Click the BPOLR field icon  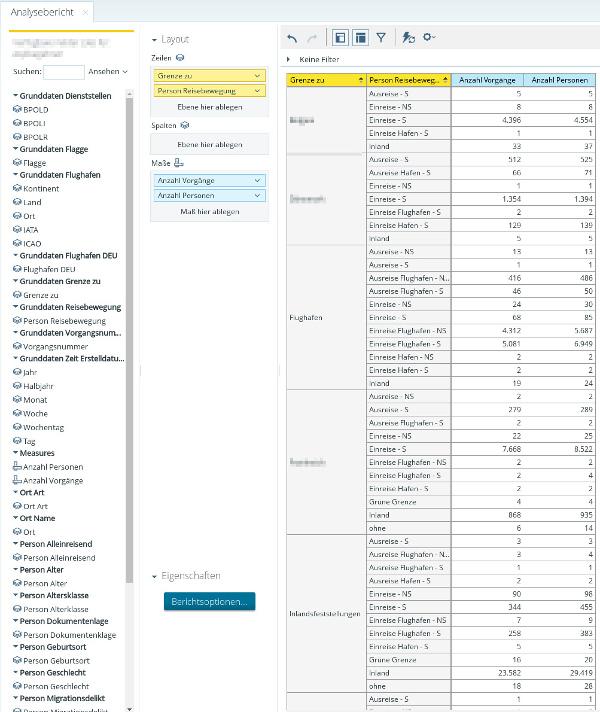pyautogui.click(x=17, y=136)
